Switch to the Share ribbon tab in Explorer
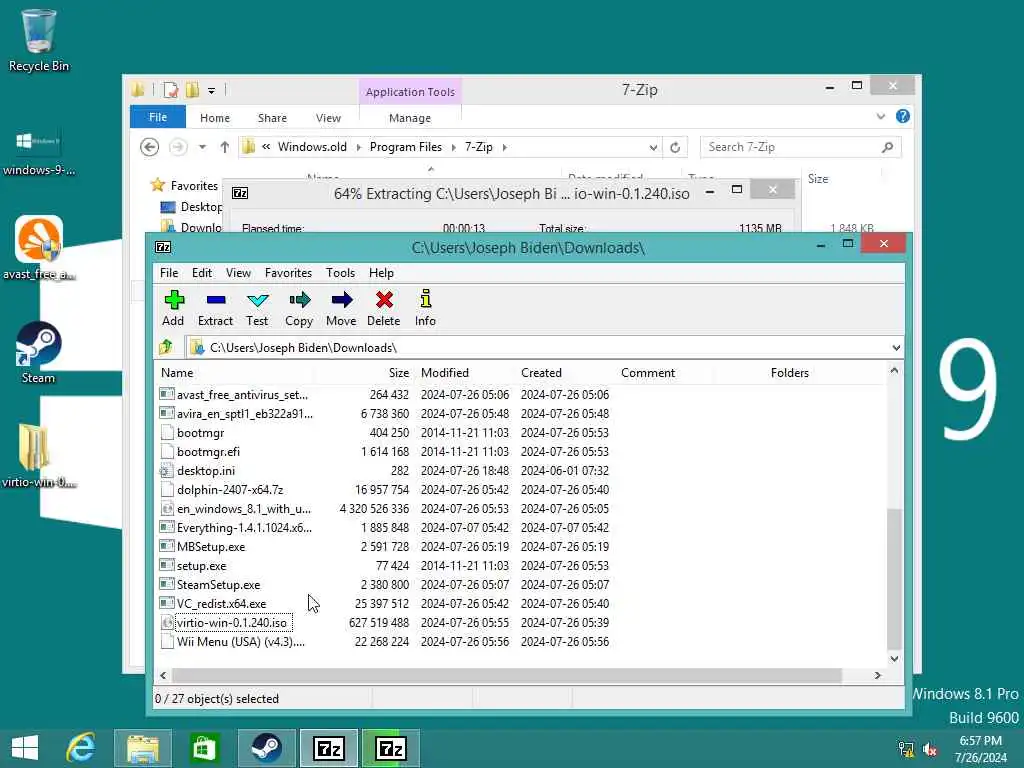The image size is (1024, 768). (272, 118)
